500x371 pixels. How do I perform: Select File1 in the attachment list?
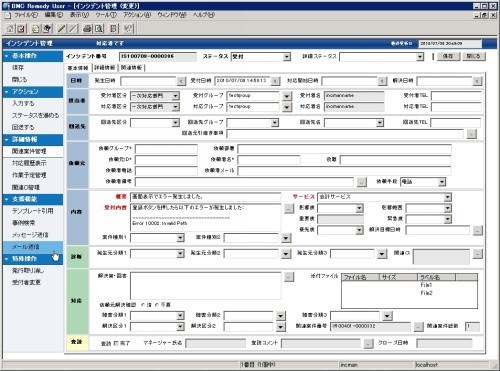[x=426, y=285]
